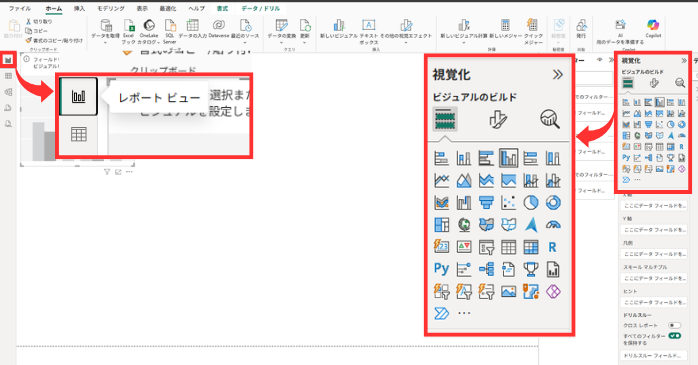Click the X 軸 data field well
Image resolution: width=698 pixels, height=365 pixels.
653,206
